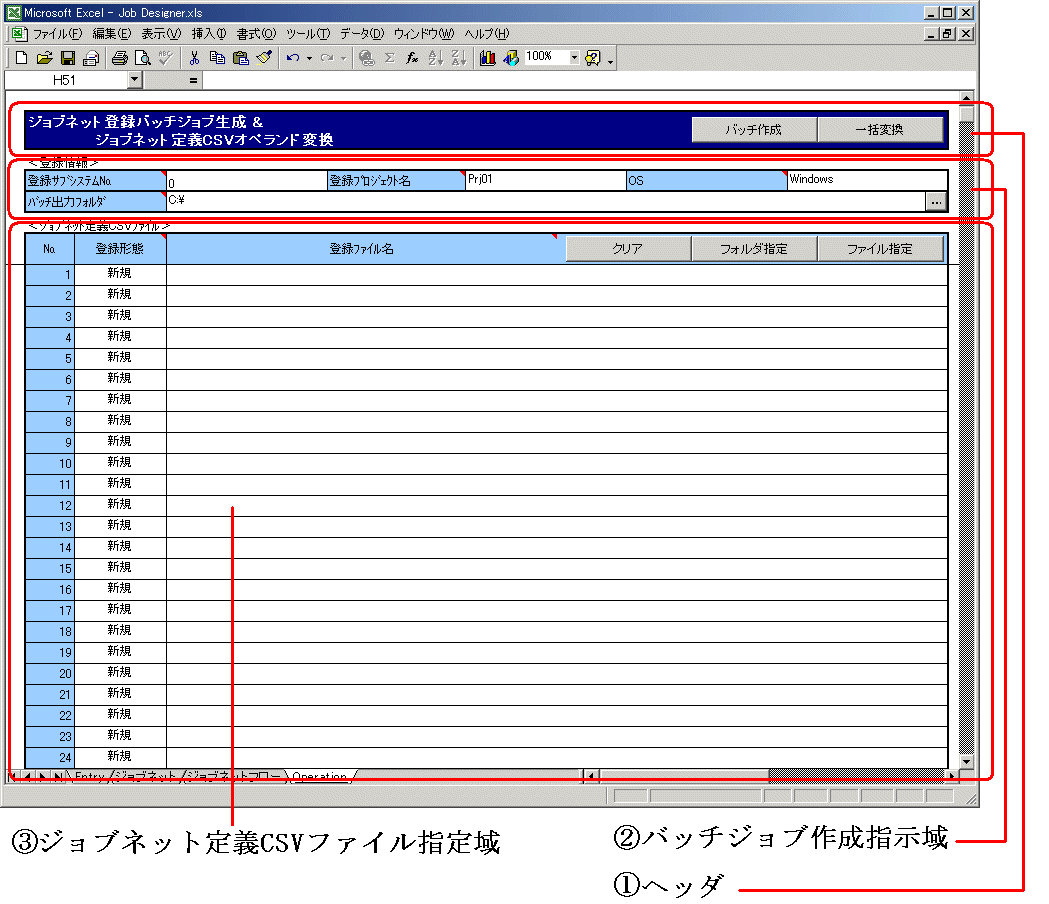
Task: Click the Paste Function fx icon
Action: pyautogui.click(x=411, y=58)
